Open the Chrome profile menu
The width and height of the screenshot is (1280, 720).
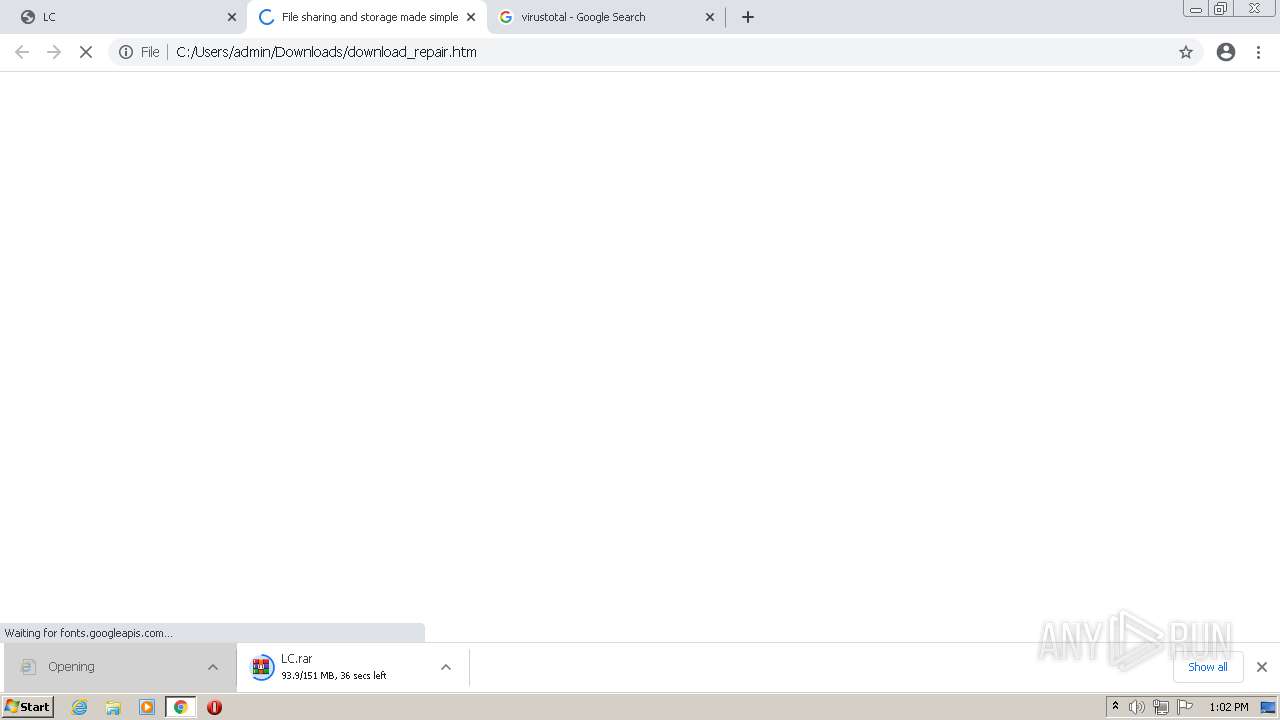point(1226,52)
